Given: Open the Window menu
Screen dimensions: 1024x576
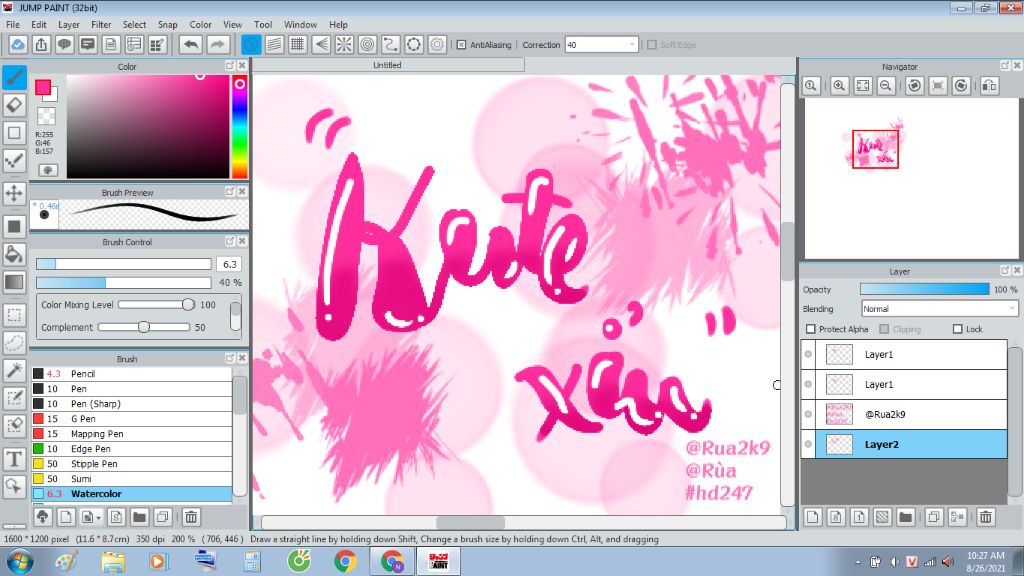Looking at the screenshot, I should [300, 25].
